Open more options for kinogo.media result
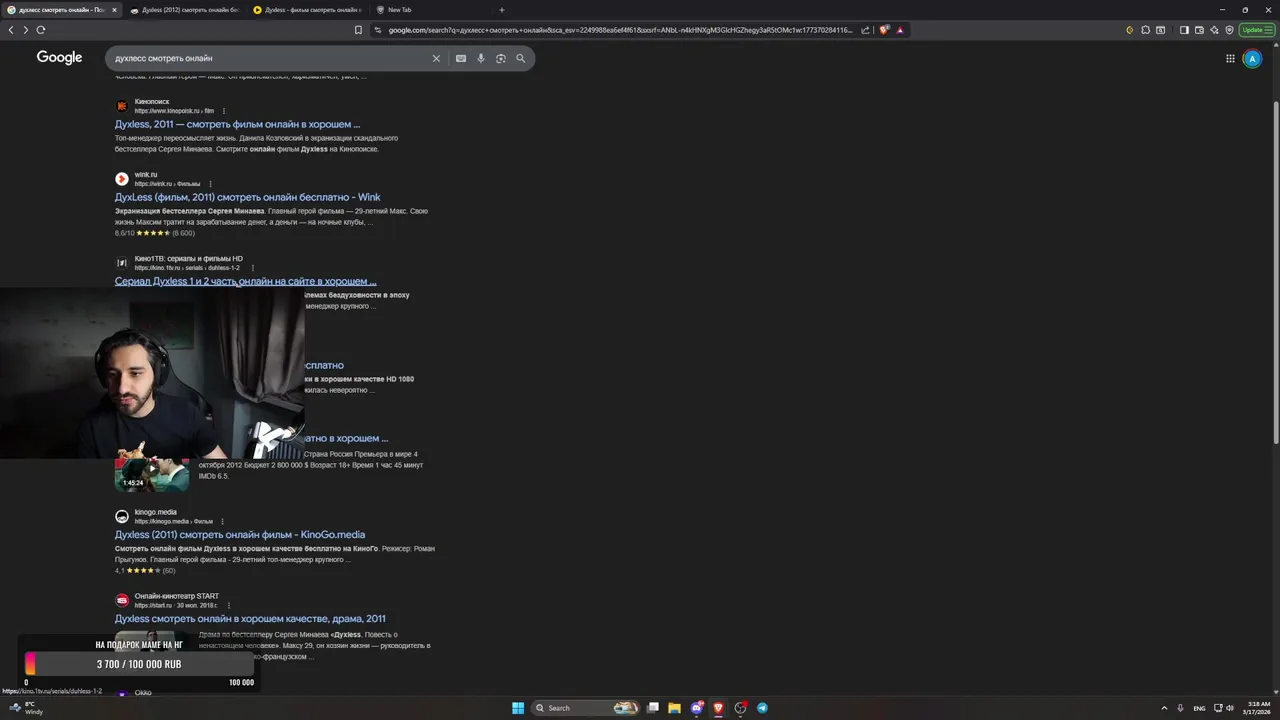 [x=222, y=521]
